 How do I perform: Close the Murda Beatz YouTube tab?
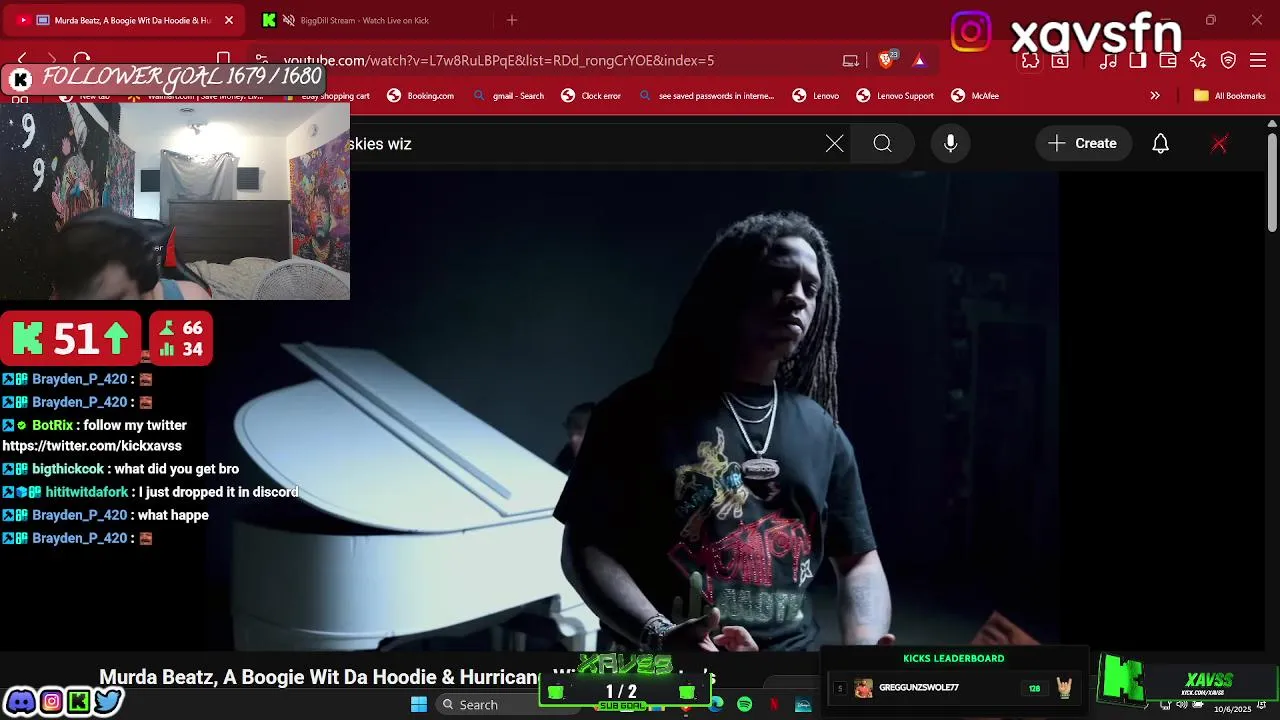tap(228, 20)
